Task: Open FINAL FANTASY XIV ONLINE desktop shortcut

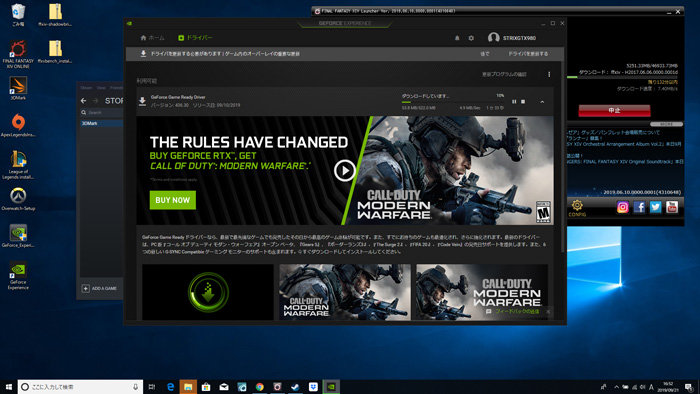Action: click(x=18, y=54)
